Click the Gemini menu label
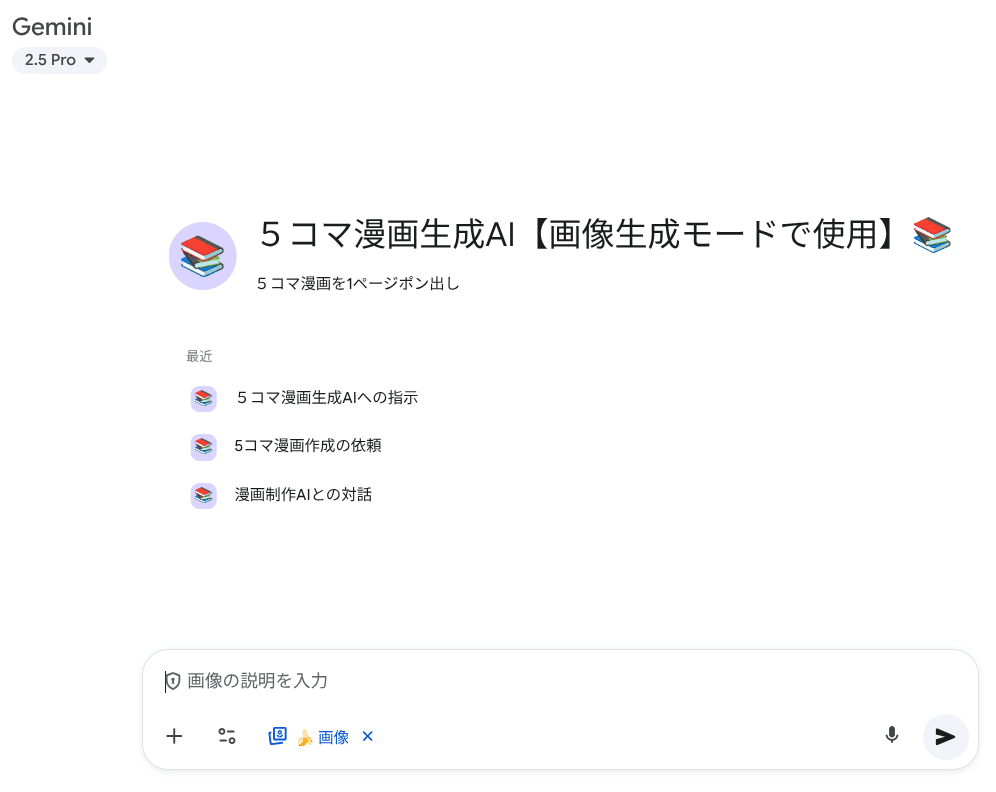The height and width of the screenshot is (792, 996). tap(52, 27)
